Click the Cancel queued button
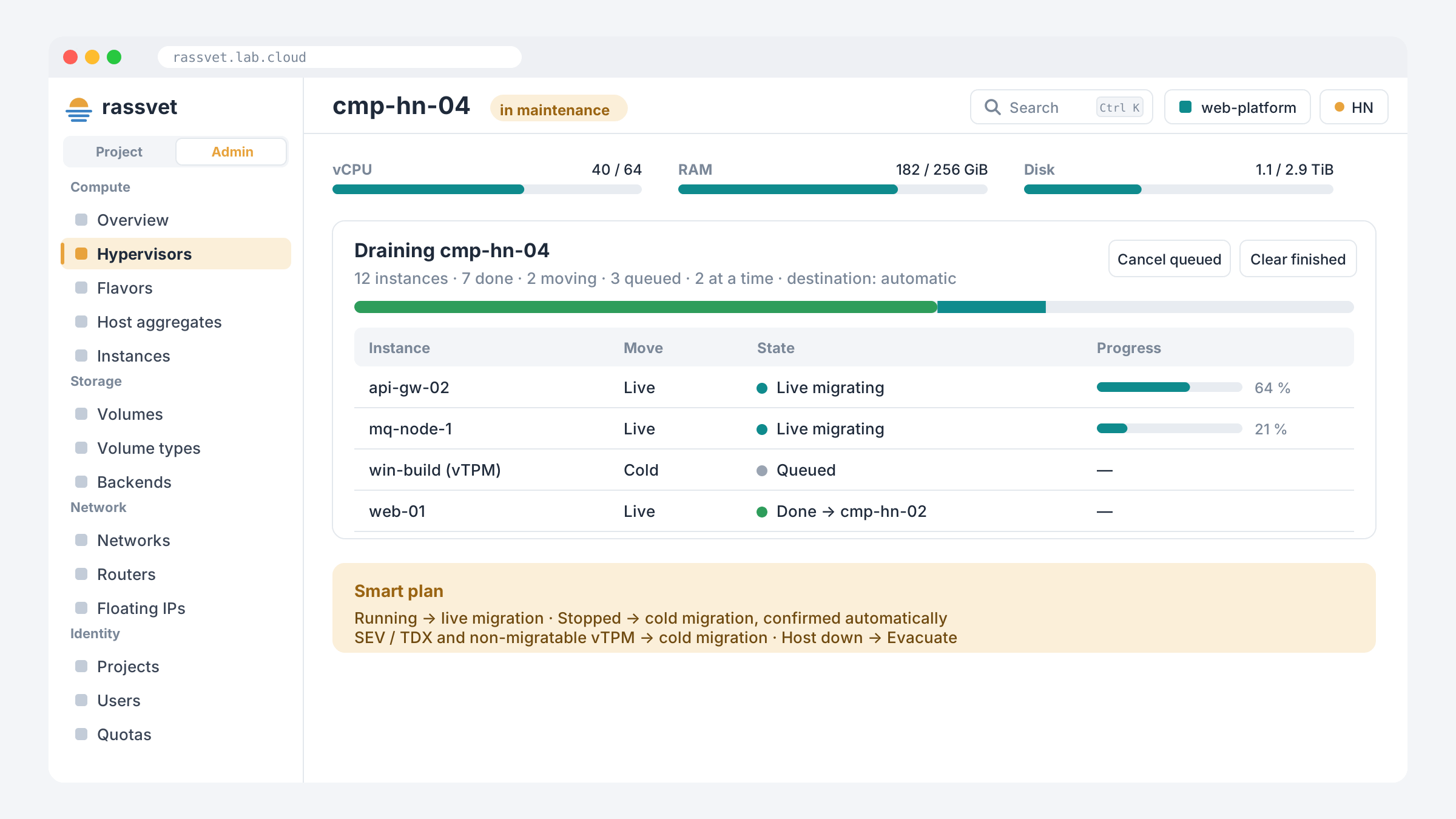The image size is (1456, 819). pyautogui.click(x=1169, y=259)
